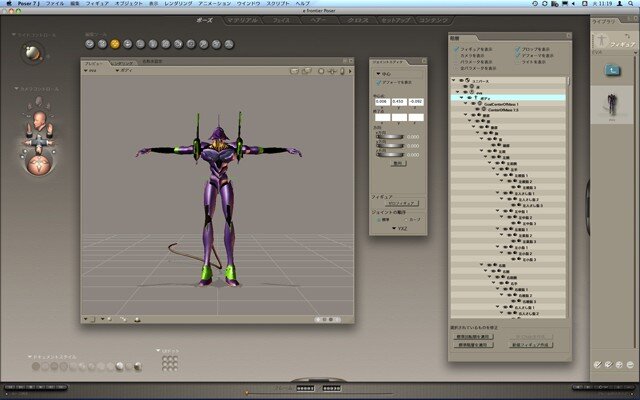Collapse the ユニバース tree node

(x=454, y=81)
